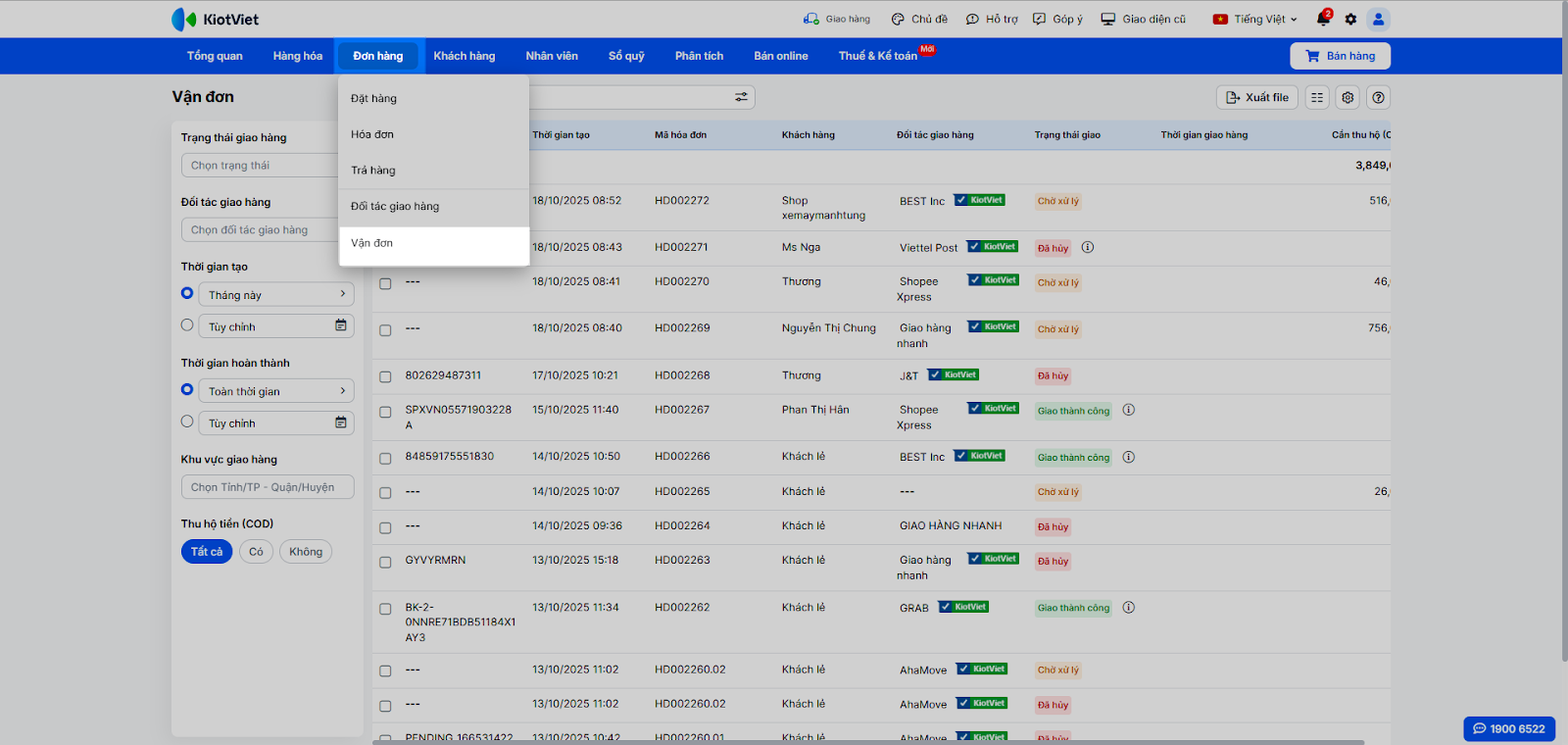Open the notification bell icon
Image resolution: width=1568 pixels, height=745 pixels.
pyautogui.click(x=1323, y=19)
